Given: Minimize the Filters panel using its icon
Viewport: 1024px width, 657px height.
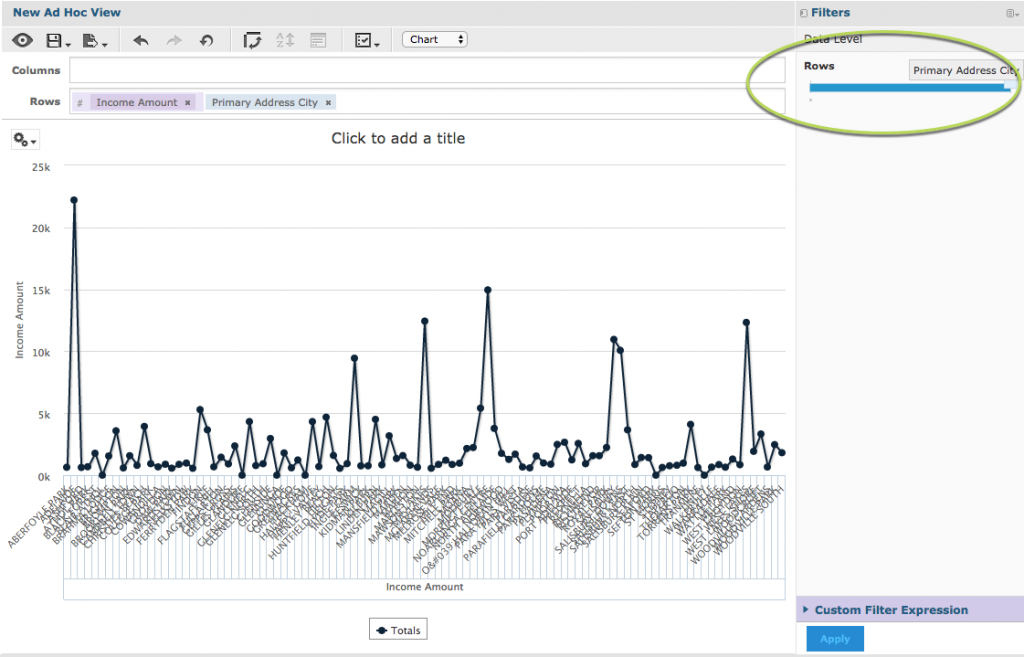Looking at the screenshot, I should pos(804,13).
